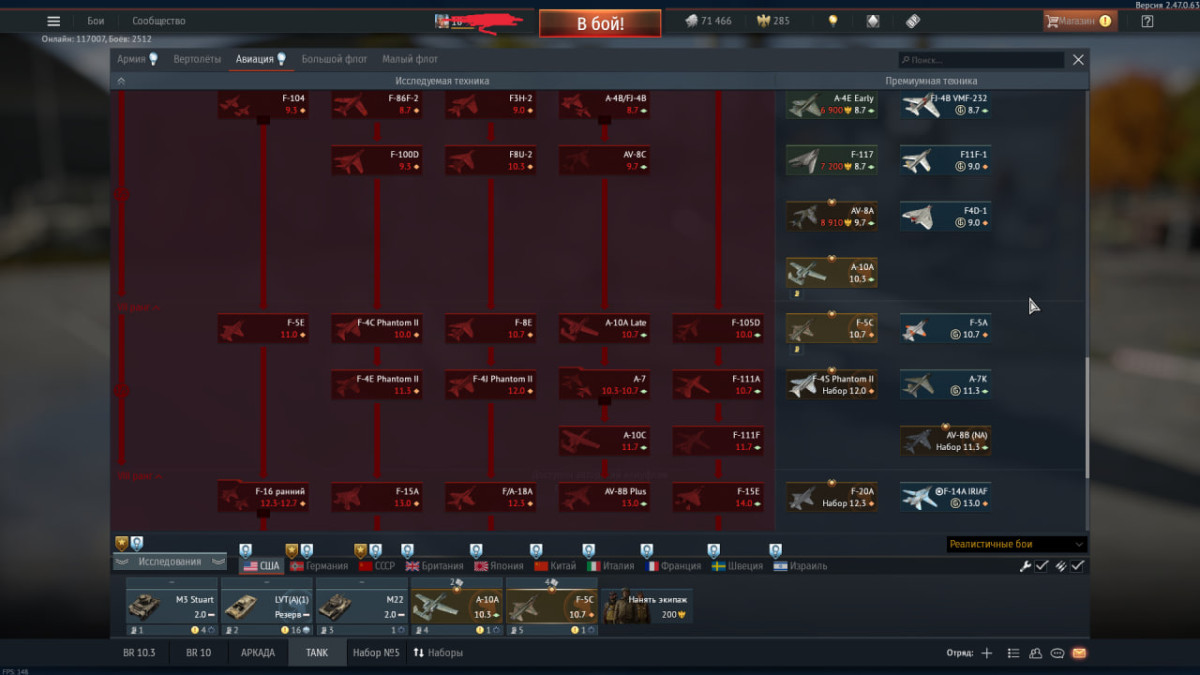Click the Silver Lions balance icon

click(691, 21)
